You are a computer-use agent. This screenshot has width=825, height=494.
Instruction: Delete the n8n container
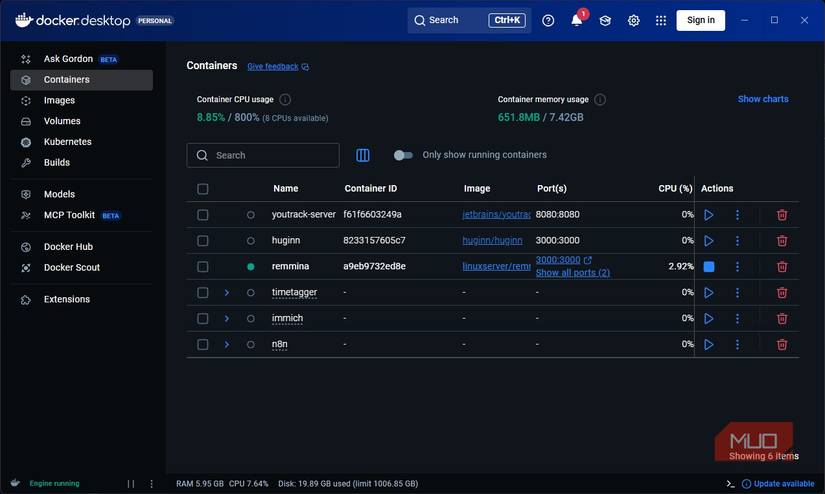tap(782, 345)
